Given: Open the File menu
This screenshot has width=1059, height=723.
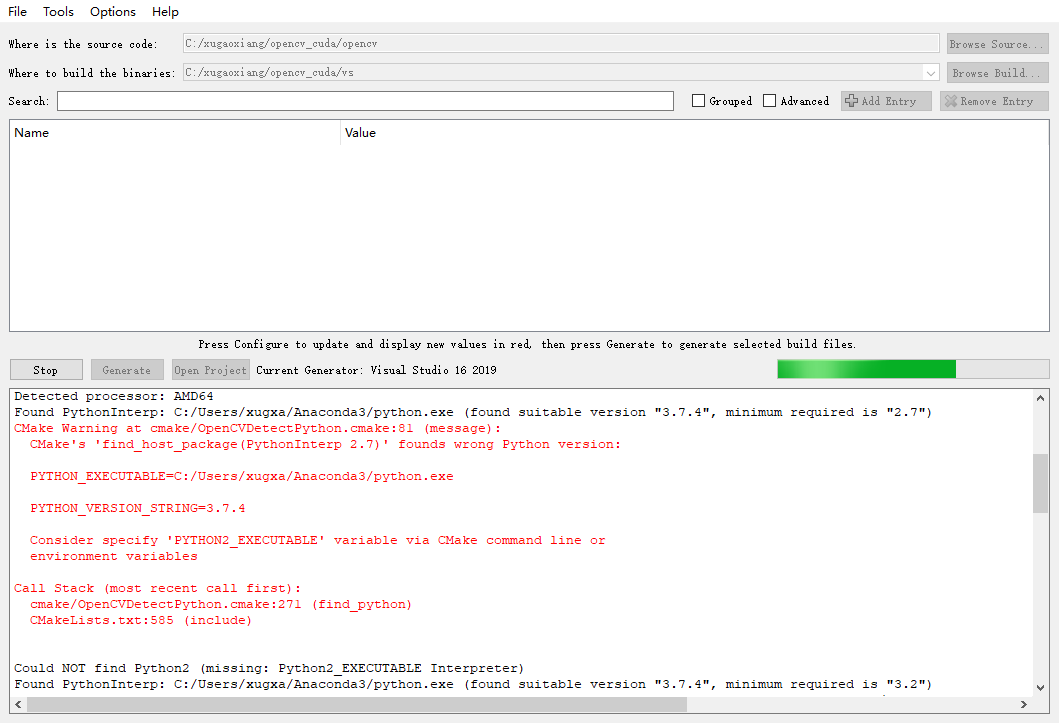Looking at the screenshot, I should click(17, 11).
